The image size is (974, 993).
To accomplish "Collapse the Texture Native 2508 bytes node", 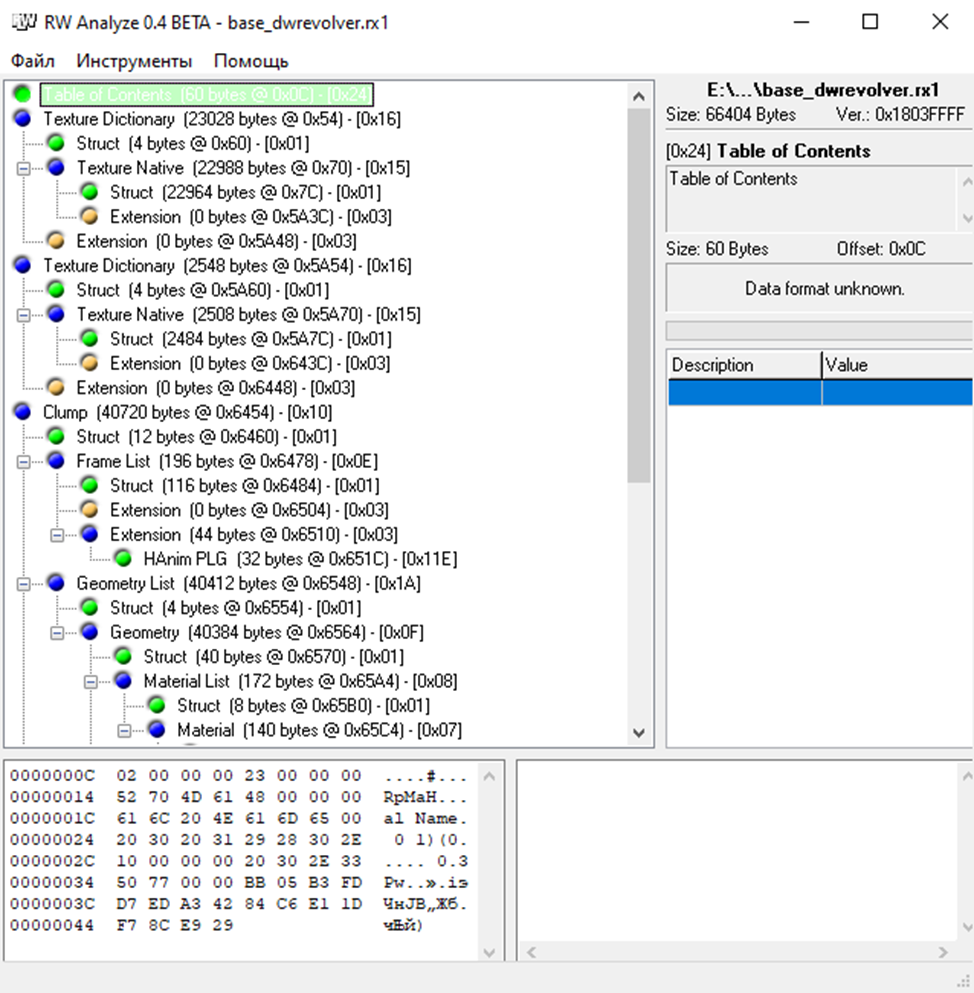I will click(23, 315).
